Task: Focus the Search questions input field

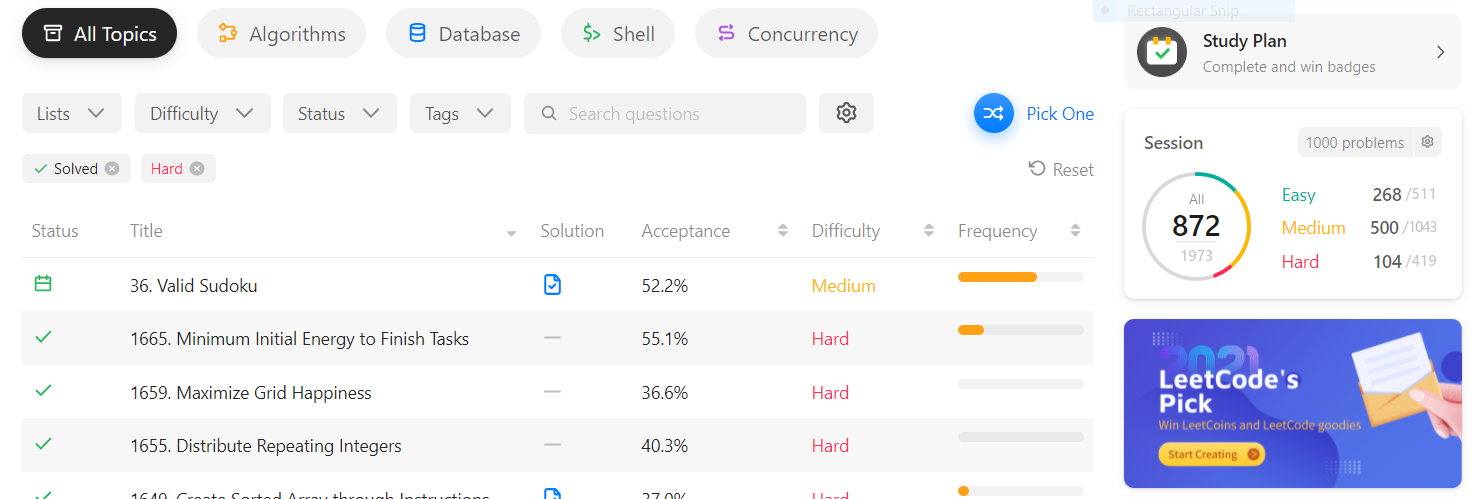Action: (x=665, y=113)
